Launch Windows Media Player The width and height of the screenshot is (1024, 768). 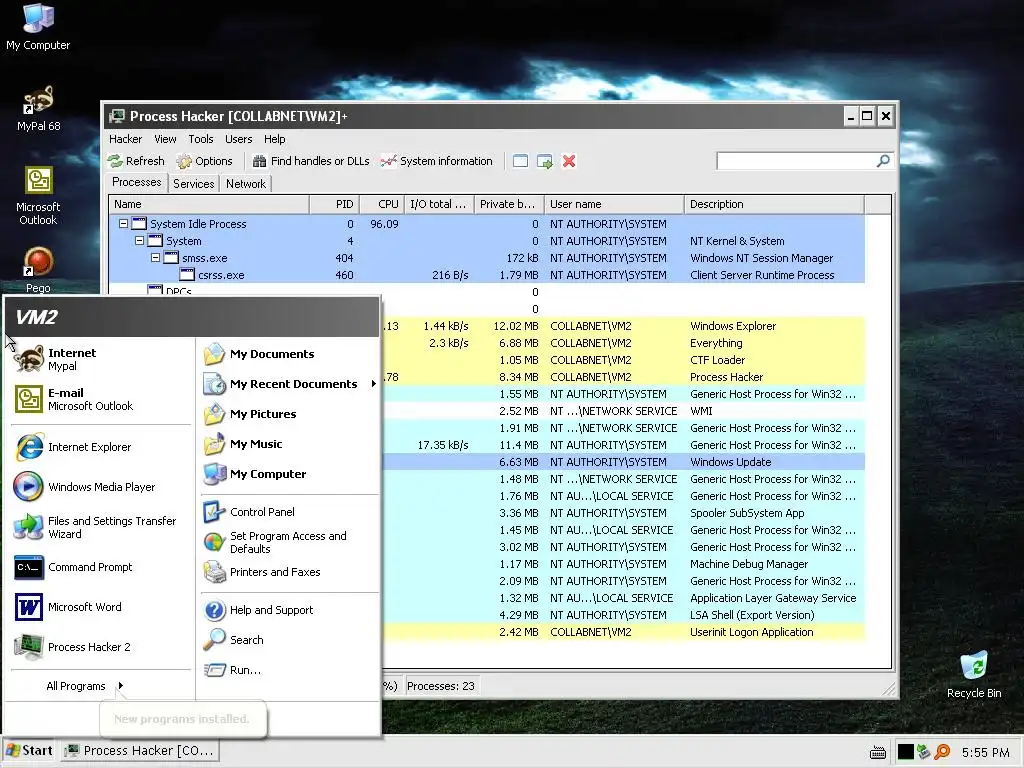[102, 487]
